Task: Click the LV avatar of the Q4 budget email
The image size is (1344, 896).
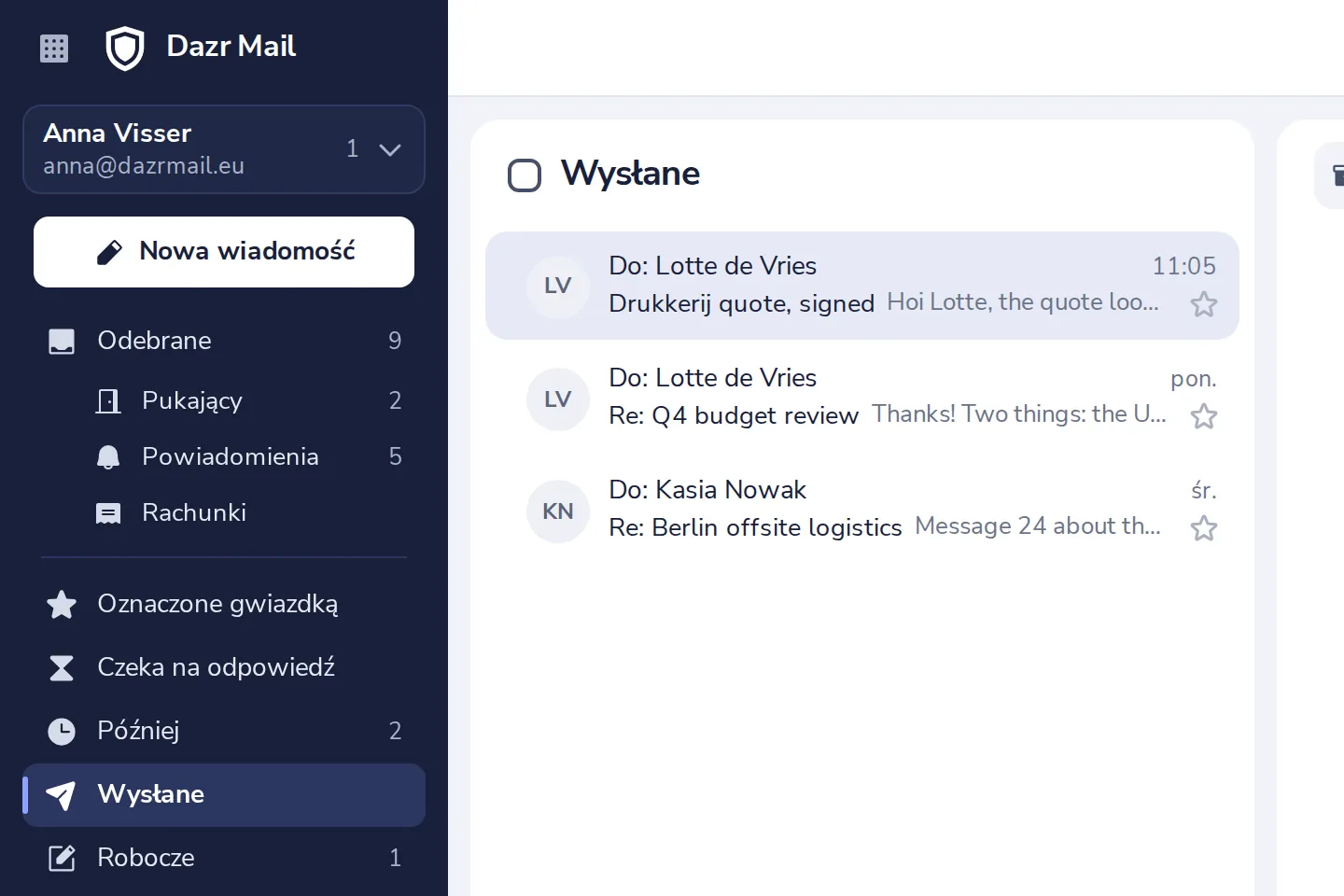Action: (558, 399)
